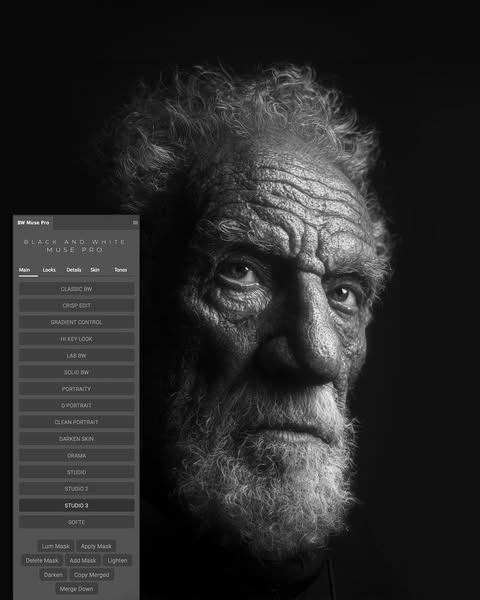The image size is (480, 600).
Task: Open the Skin tab
Action: 95,270
